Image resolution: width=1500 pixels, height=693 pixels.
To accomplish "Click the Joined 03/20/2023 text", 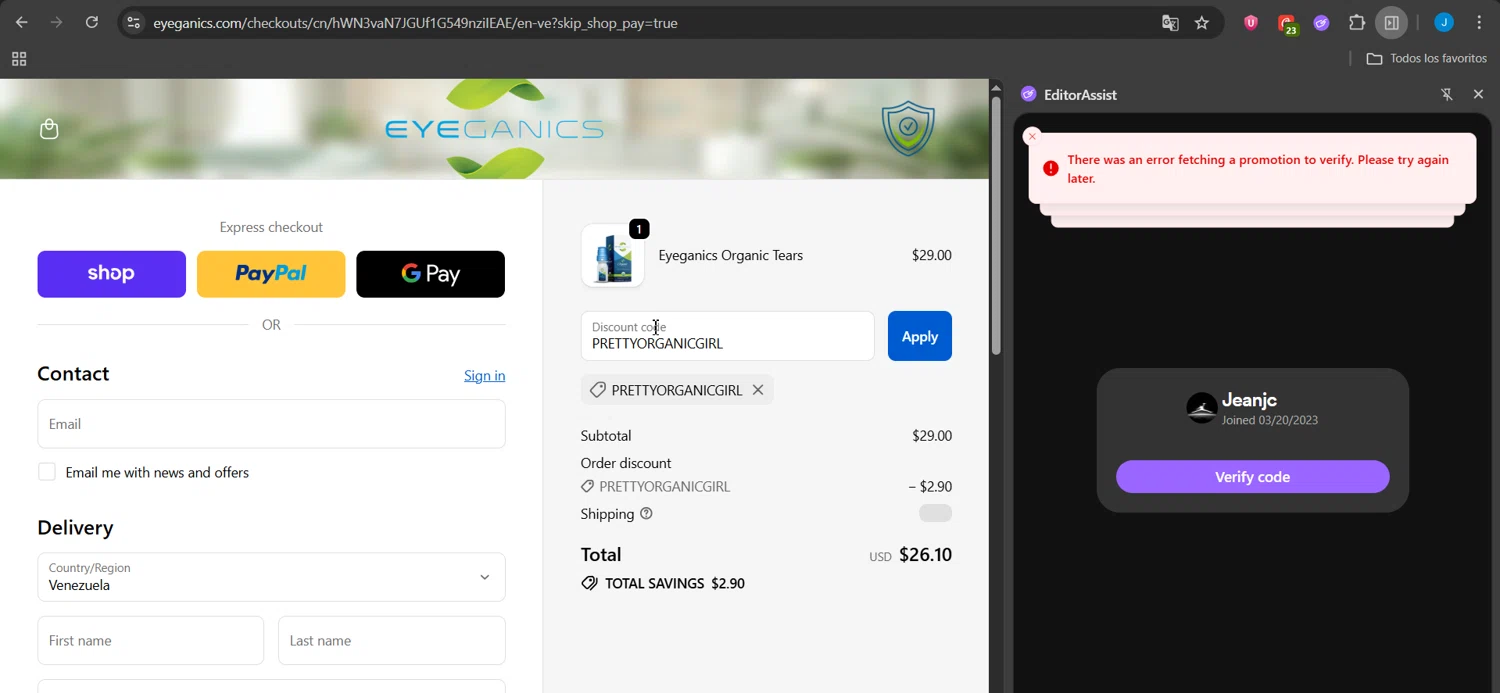I will [1270, 420].
